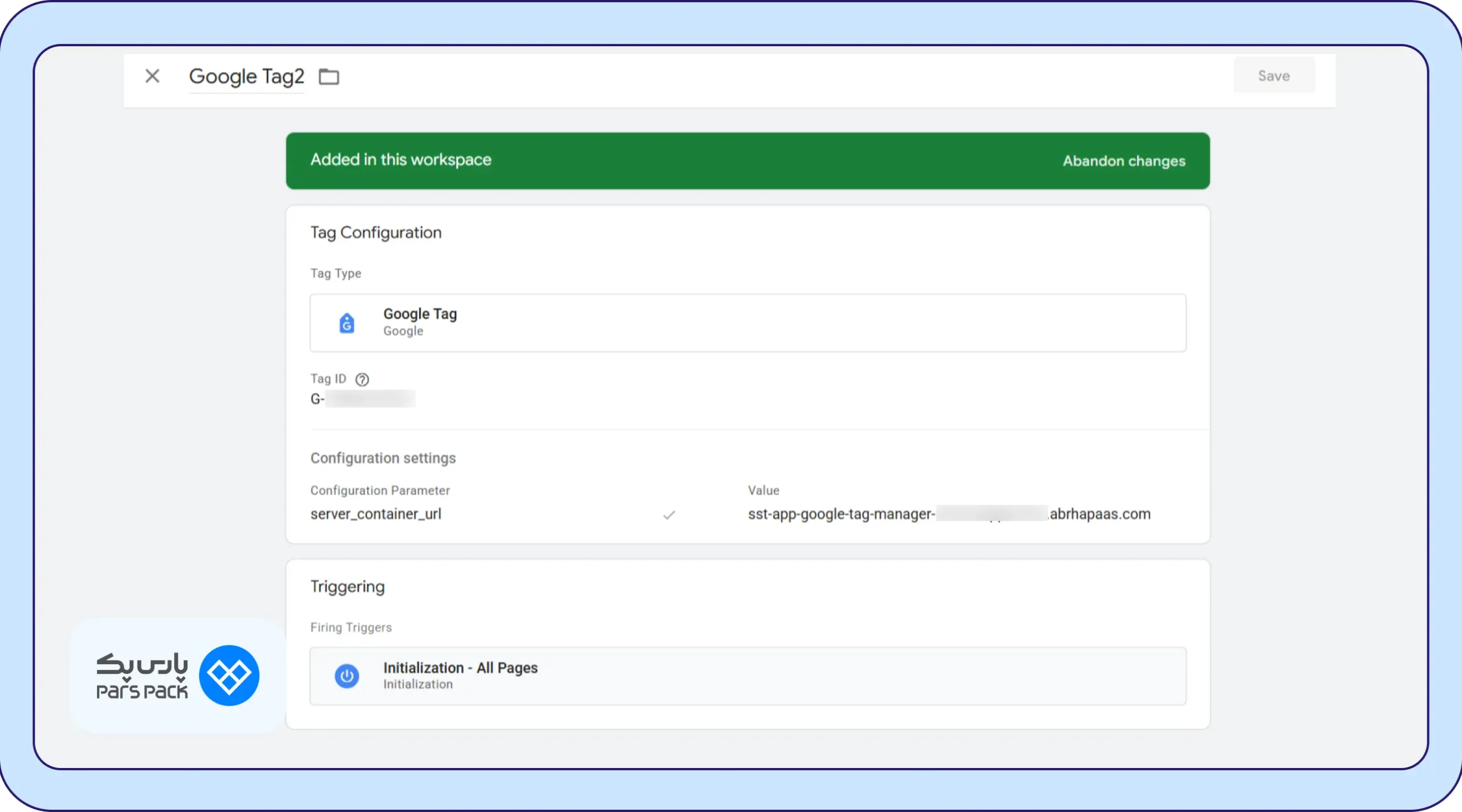Click the Initialization trigger power icon
Image resolution: width=1462 pixels, height=812 pixels.
(x=347, y=676)
